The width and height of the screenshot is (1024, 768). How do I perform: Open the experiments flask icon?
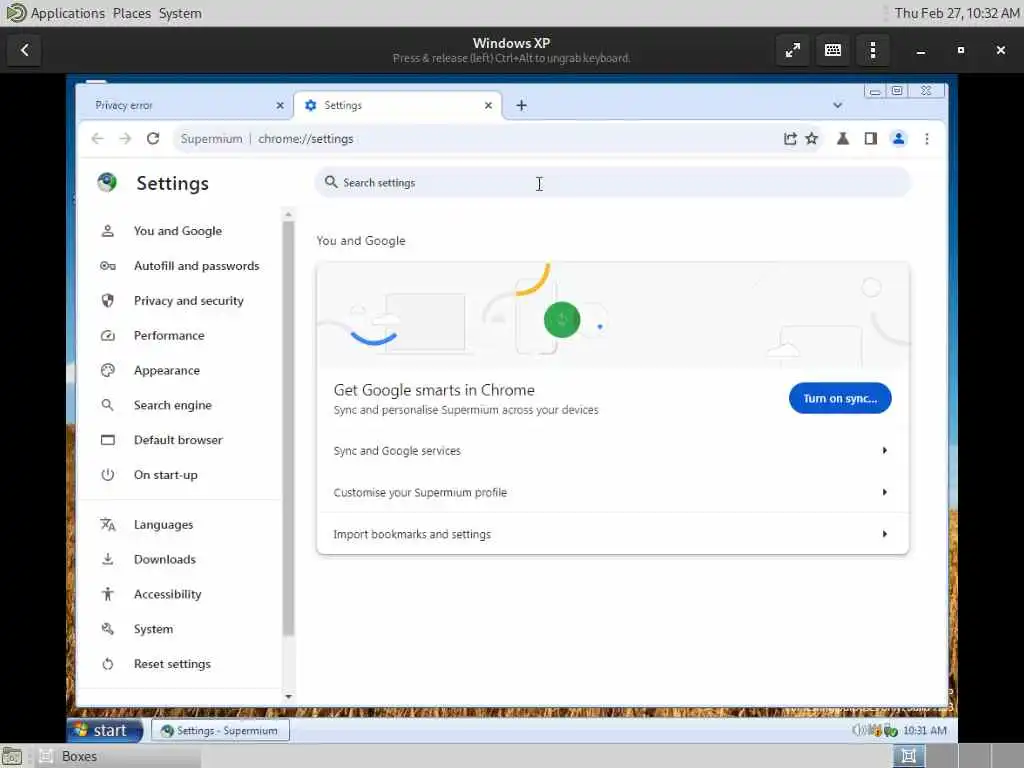[x=843, y=138]
